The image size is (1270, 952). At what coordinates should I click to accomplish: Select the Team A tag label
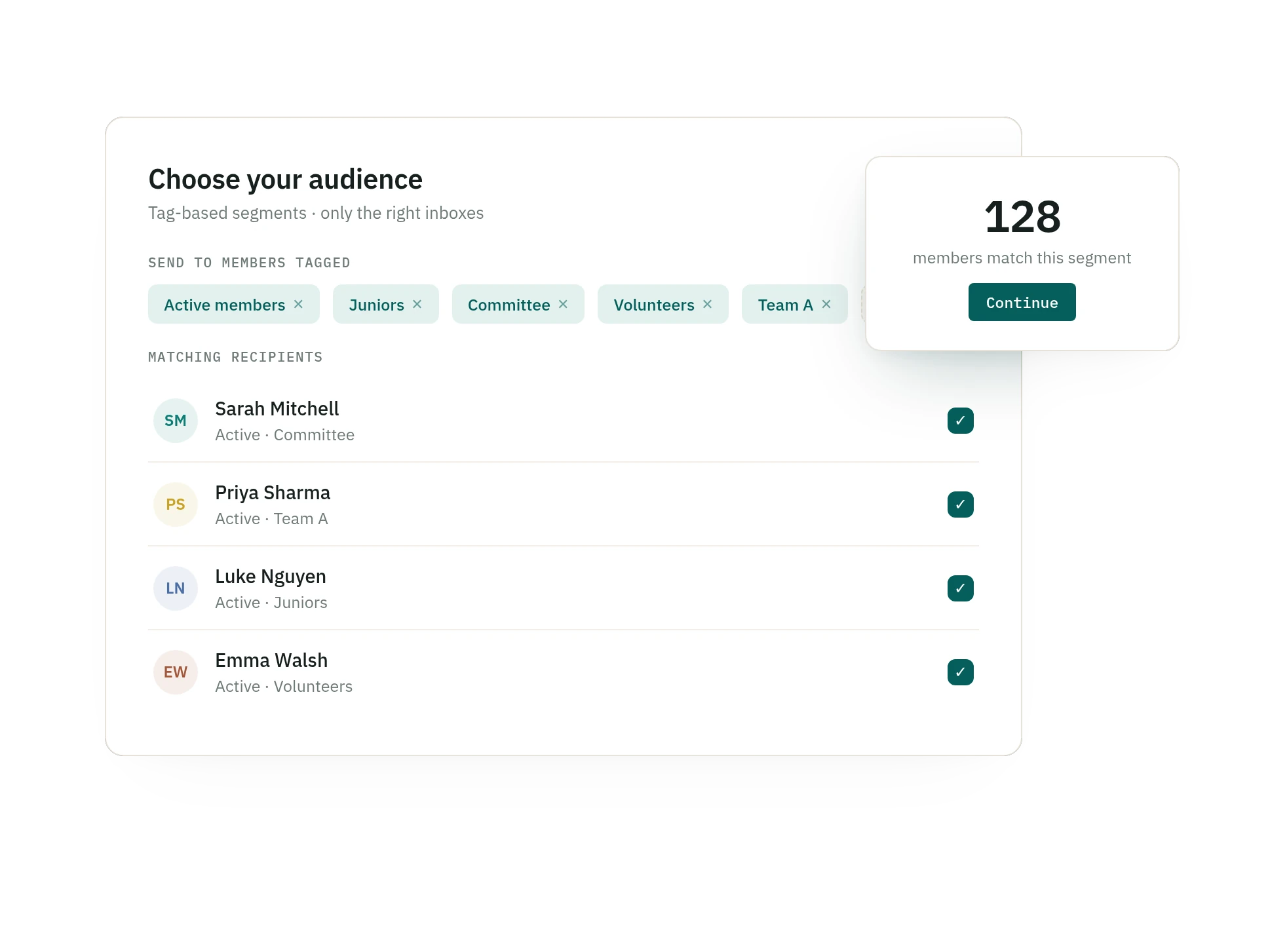coord(785,305)
